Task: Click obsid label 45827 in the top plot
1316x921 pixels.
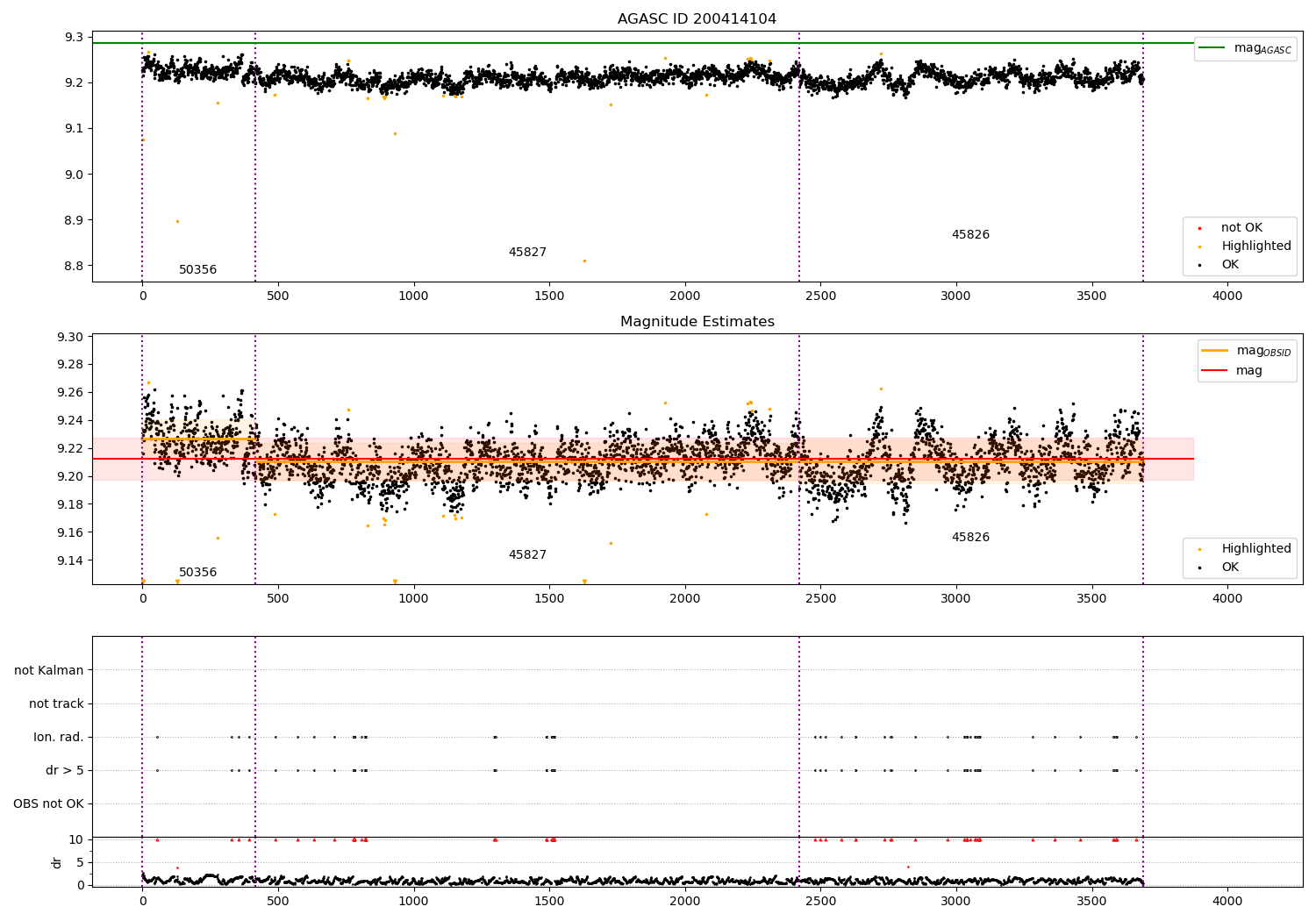Action: (527, 252)
